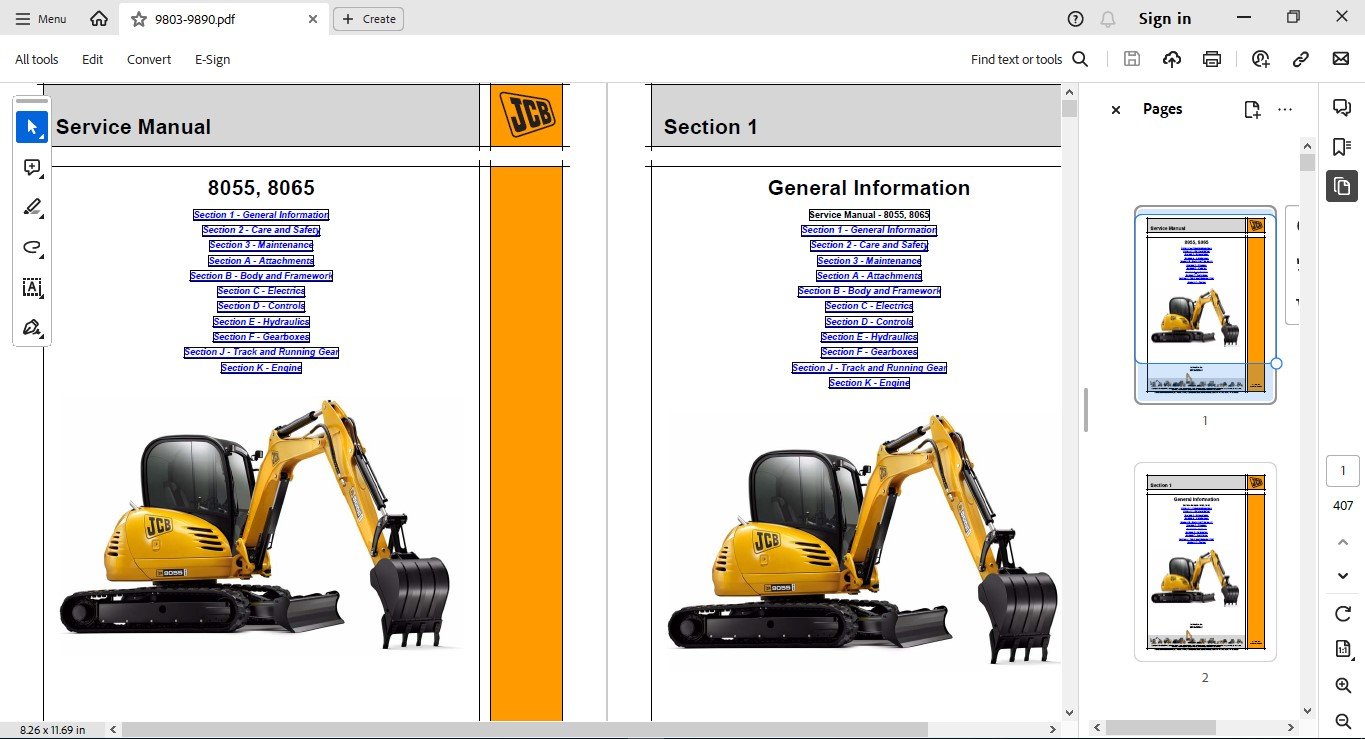Open right page Service Manual - 8055, 8065 link
1365x739 pixels.
coord(869,215)
